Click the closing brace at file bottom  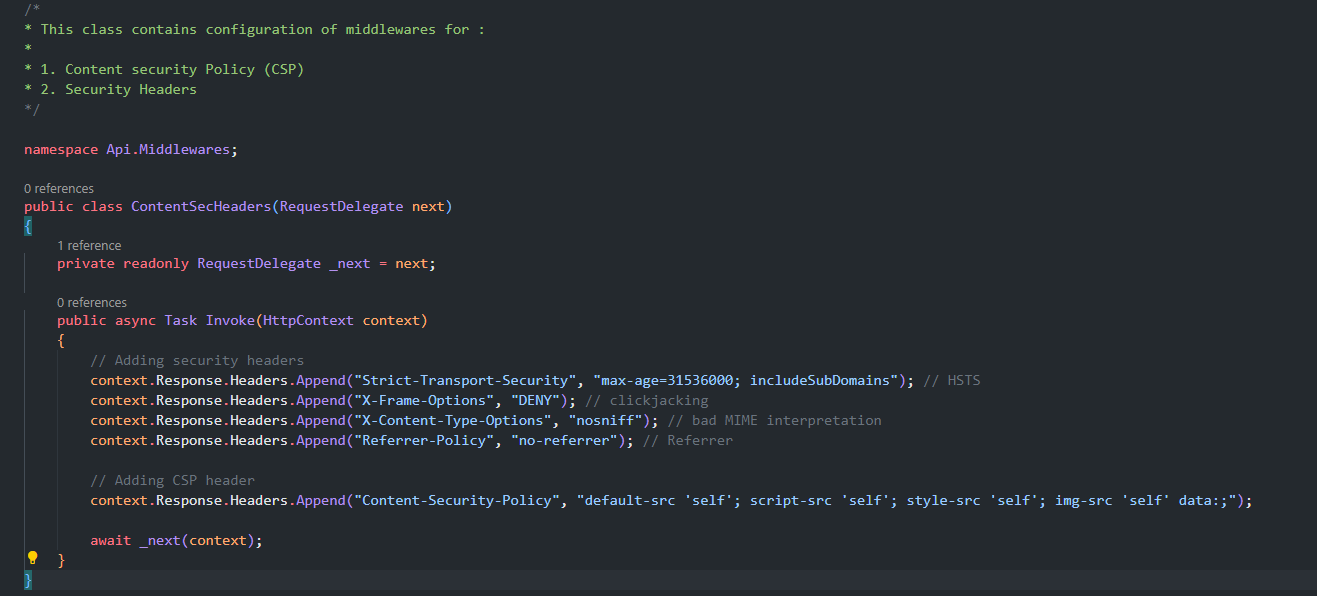click(26, 578)
